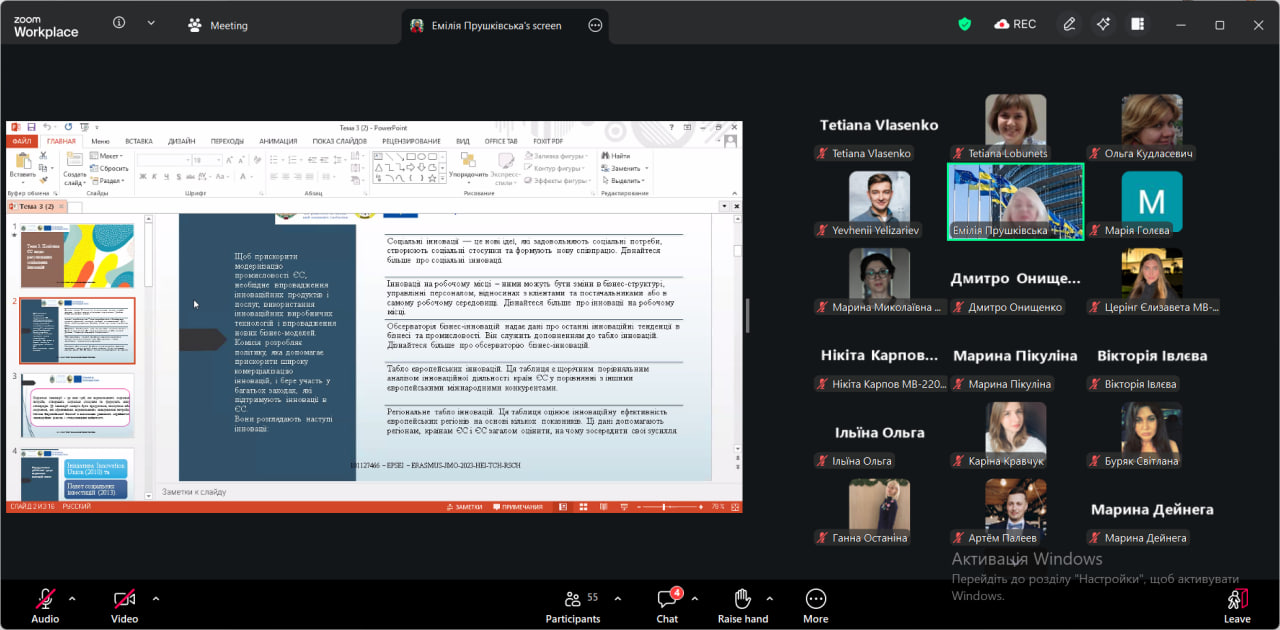The width and height of the screenshot is (1280, 630).
Task: Open screen share tab options ellipsis
Action: pos(595,25)
